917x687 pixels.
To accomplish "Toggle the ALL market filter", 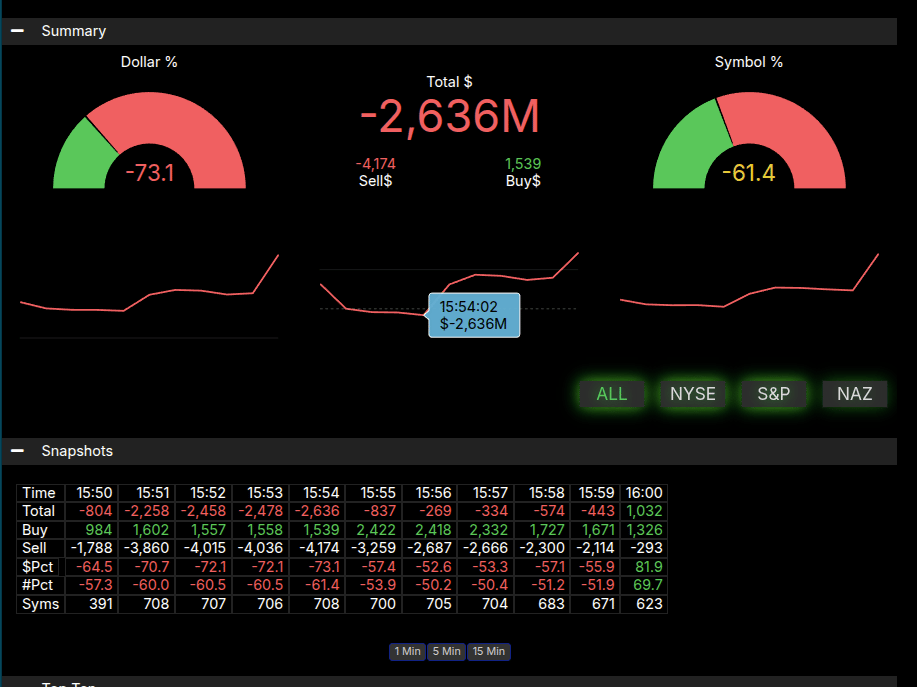I will 611,394.
